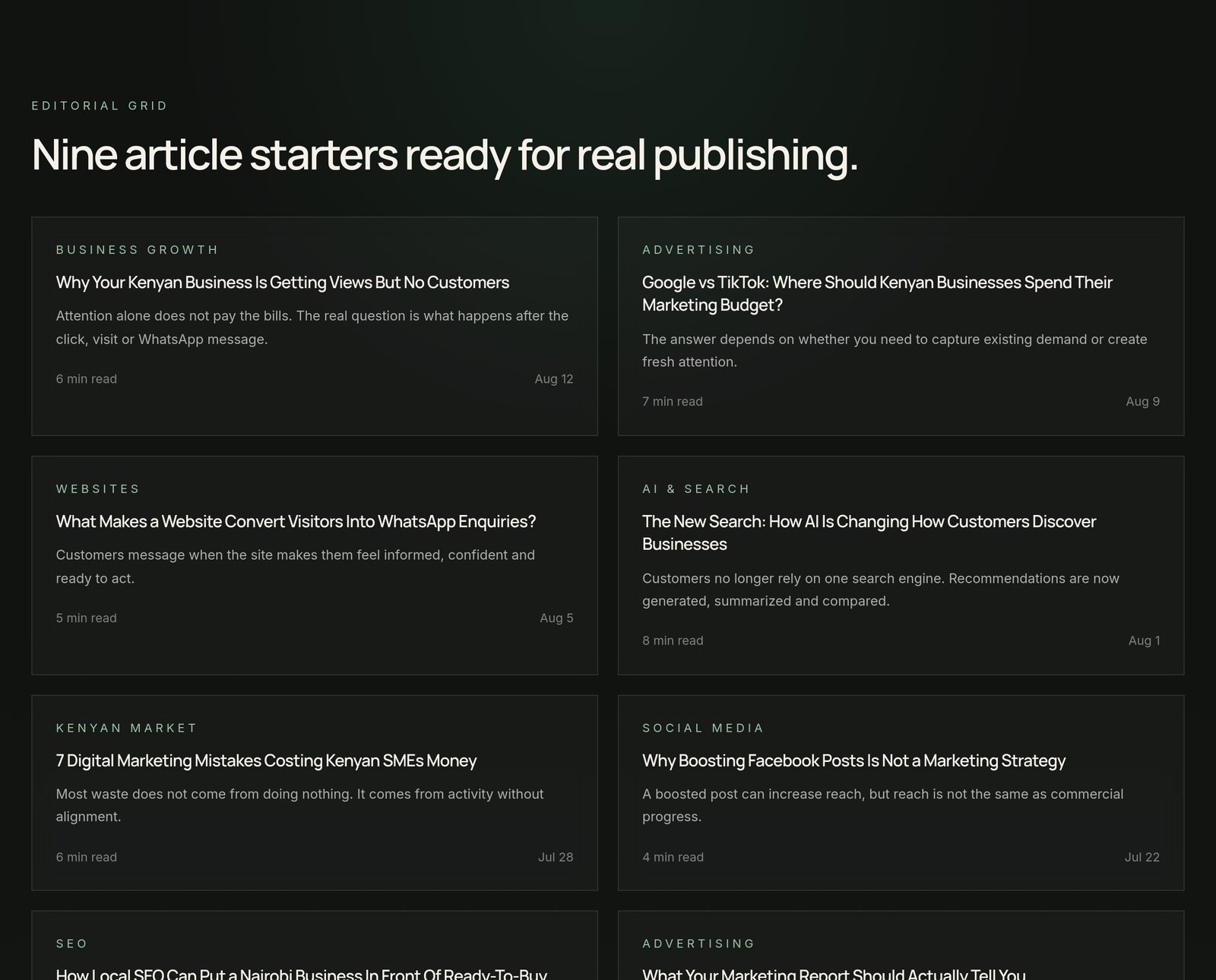
Task: Click the WEBSITES category label
Action: 98,489
